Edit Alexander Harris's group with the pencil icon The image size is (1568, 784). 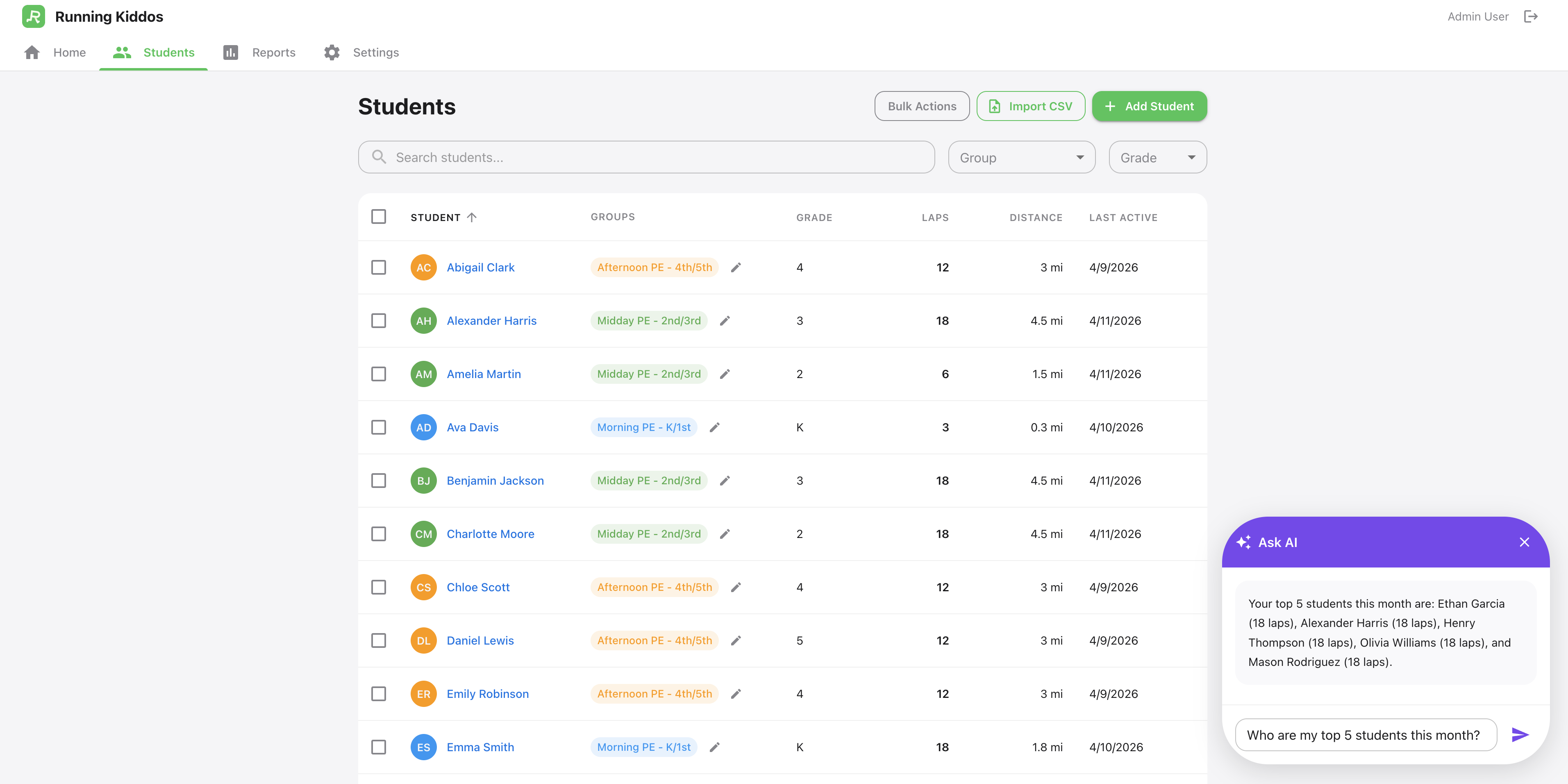pyautogui.click(x=724, y=320)
